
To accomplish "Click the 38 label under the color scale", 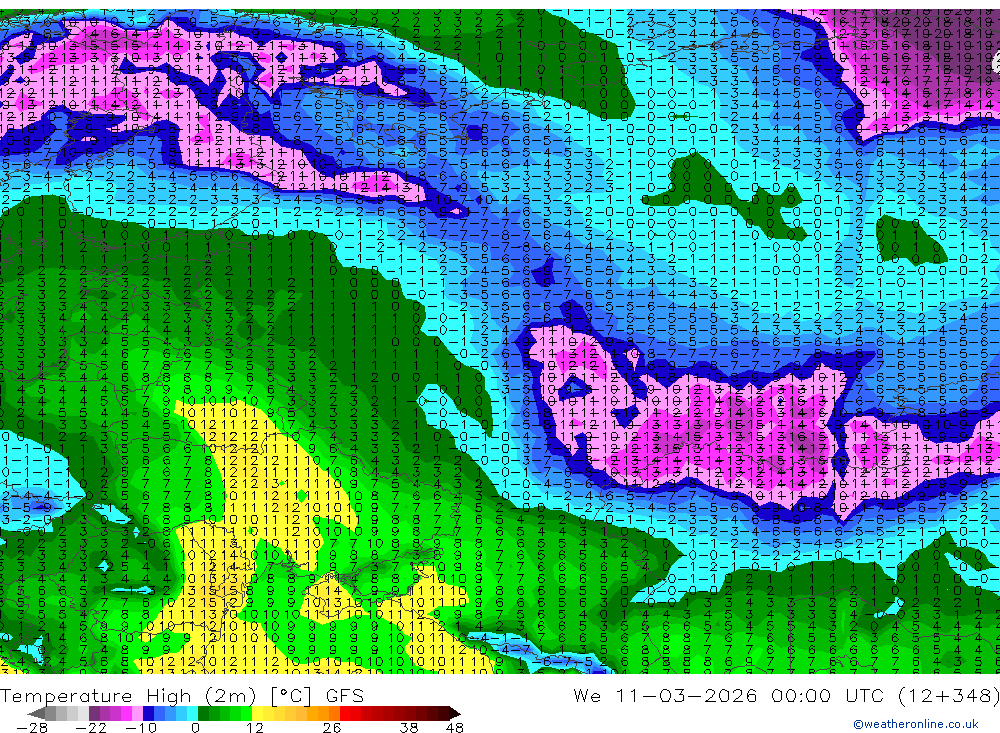I will click(x=408, y=728).
